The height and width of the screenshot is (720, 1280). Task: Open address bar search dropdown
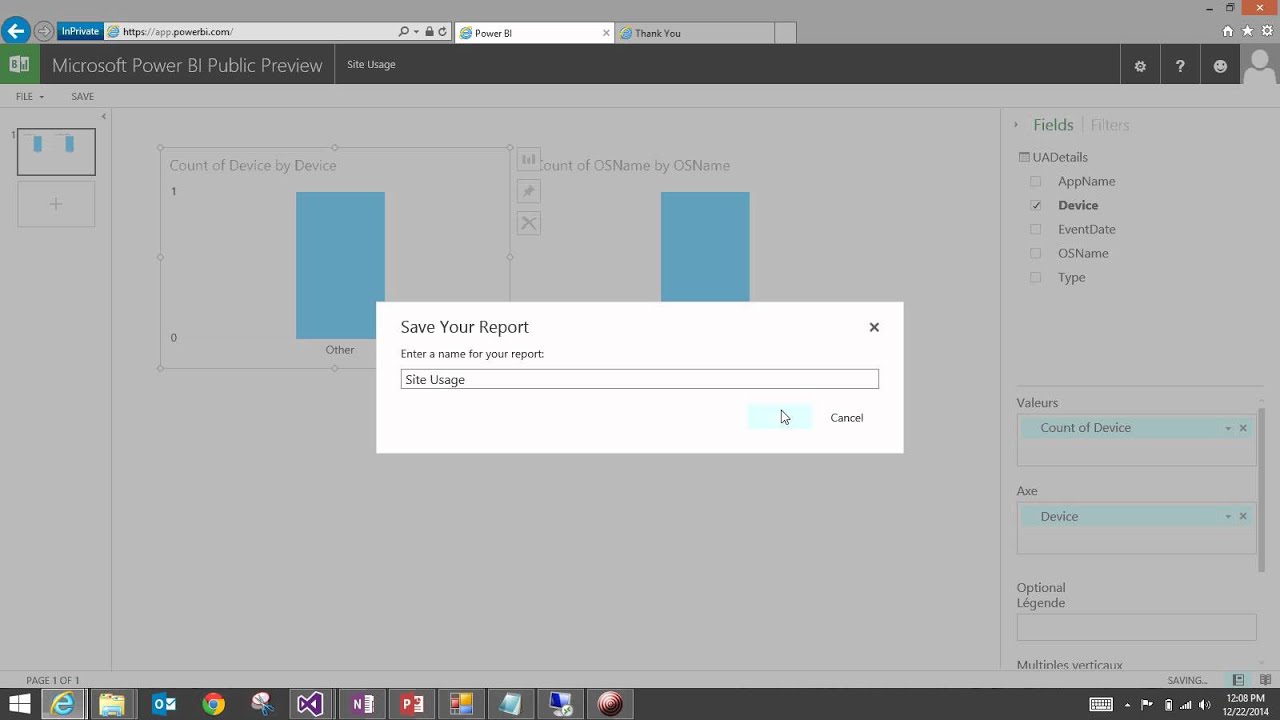click(x=416, y=32)
